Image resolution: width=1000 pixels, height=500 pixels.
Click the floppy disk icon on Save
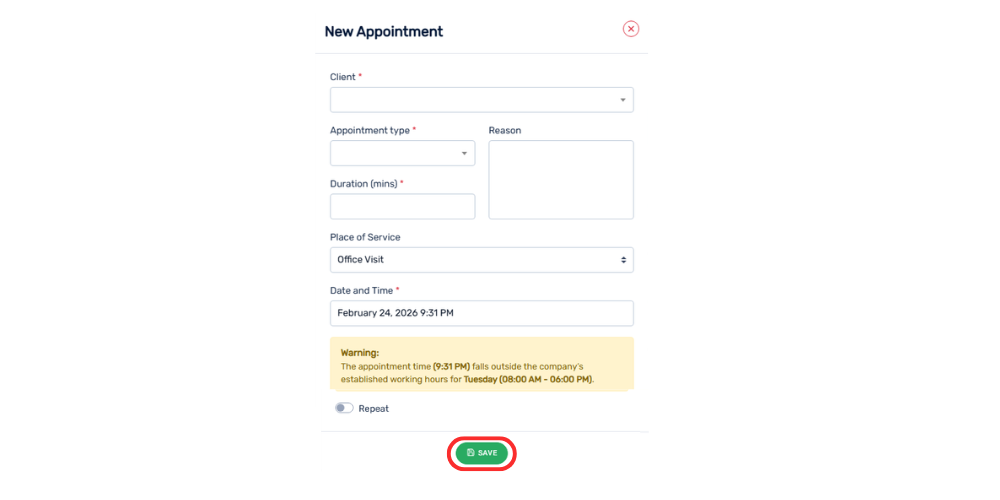tap(471, 453)
